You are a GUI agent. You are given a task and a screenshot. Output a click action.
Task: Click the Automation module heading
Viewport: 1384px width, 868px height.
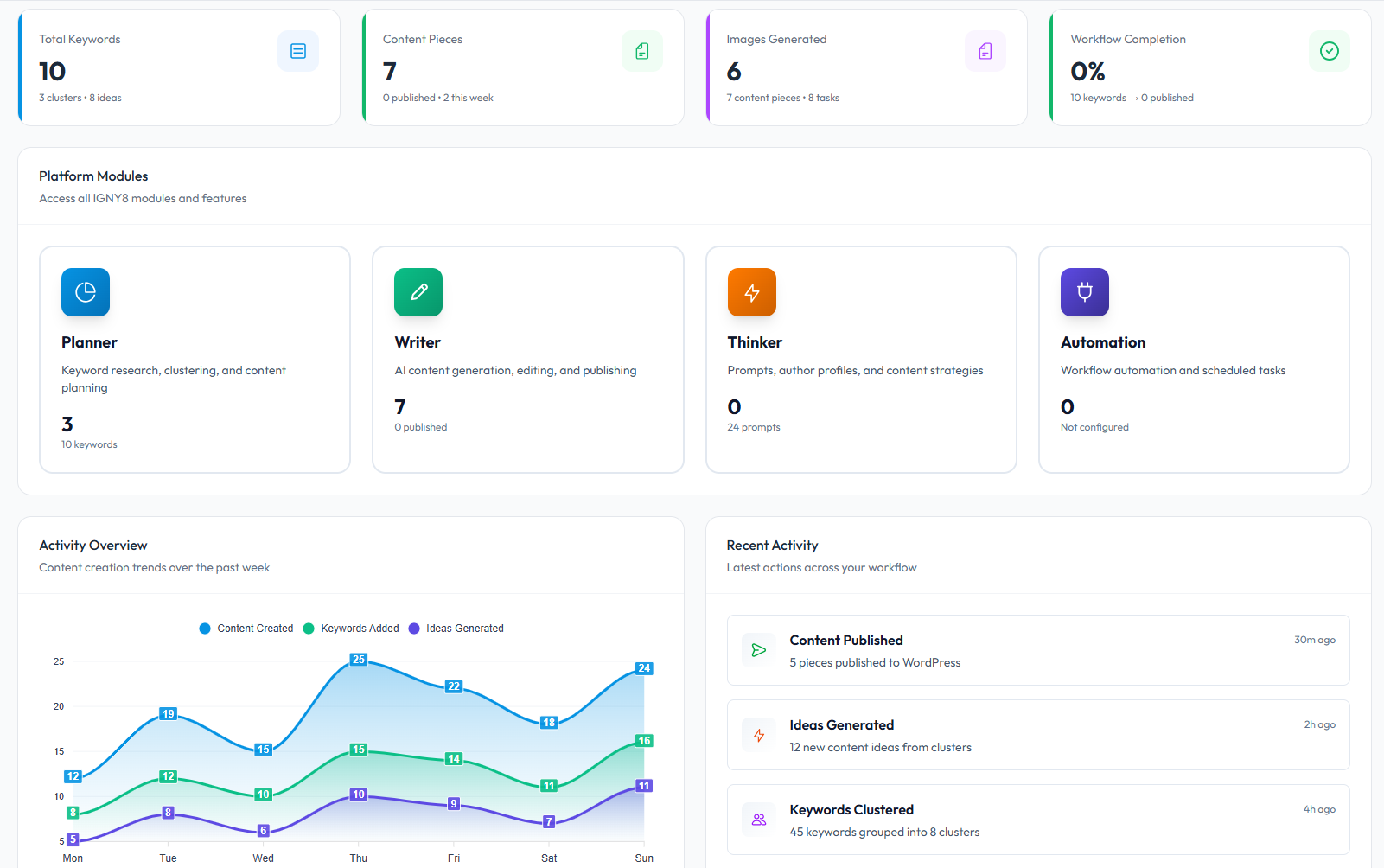pos(1103,342)
